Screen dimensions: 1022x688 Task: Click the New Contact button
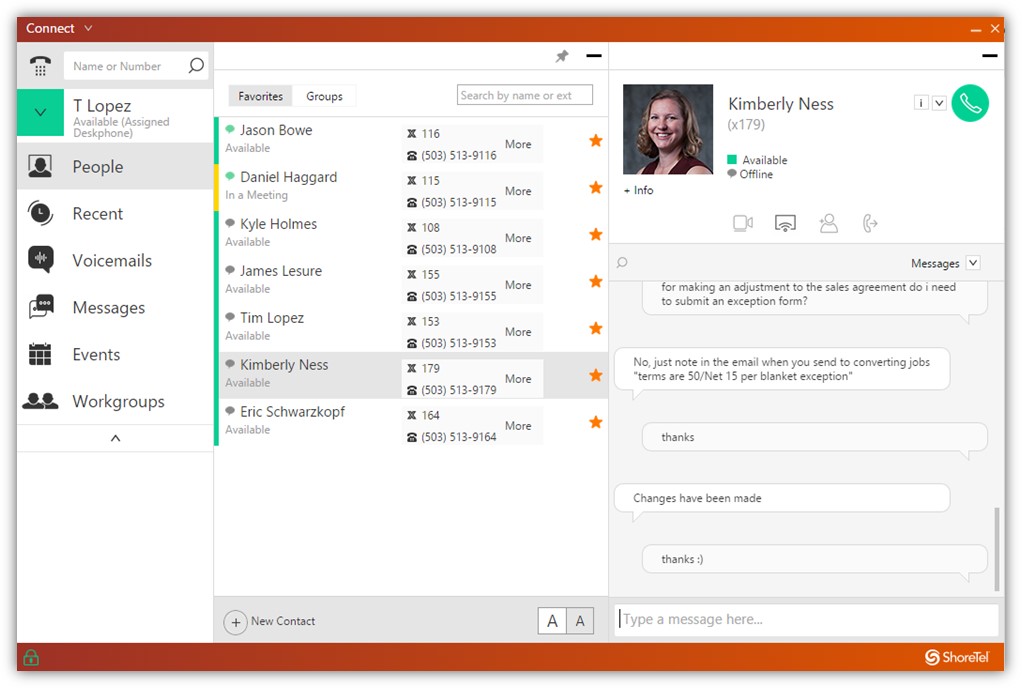[270, 621]
